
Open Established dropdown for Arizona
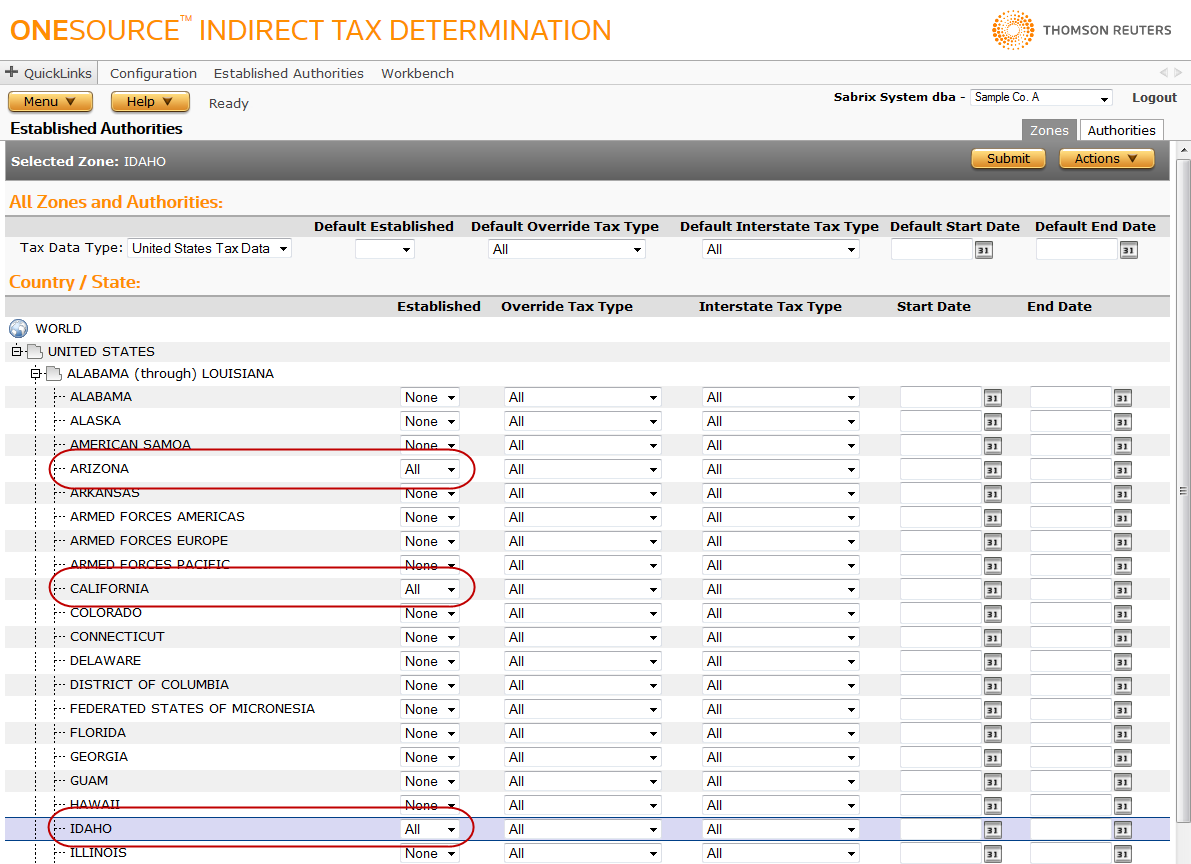click(430, 470)
